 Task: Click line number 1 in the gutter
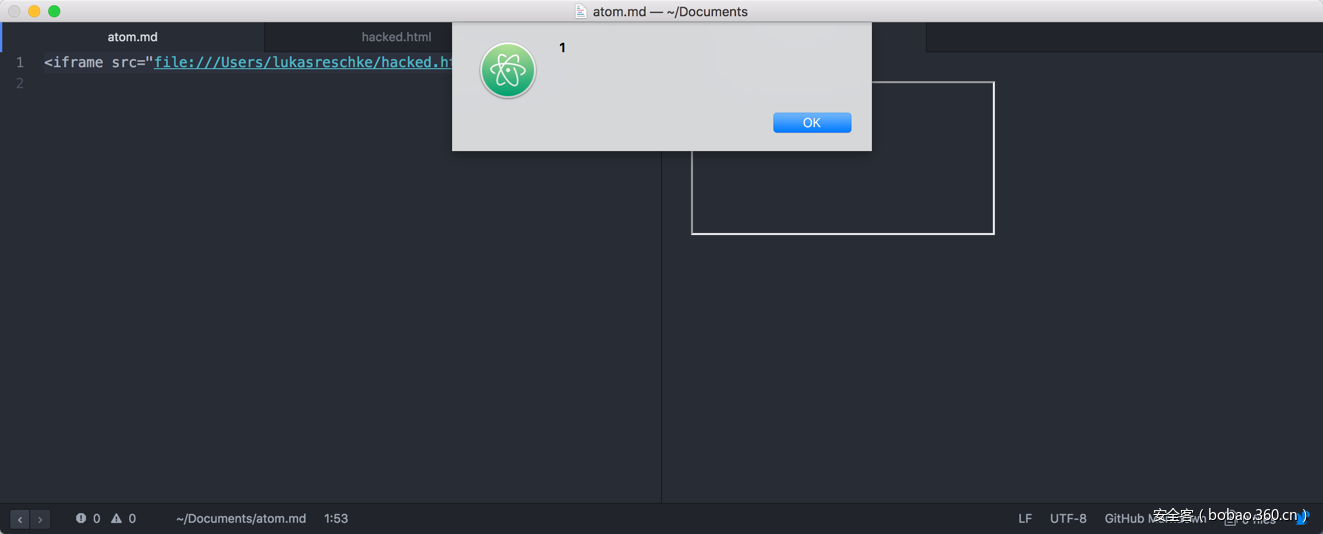pyautogui.click(x=19, y=62)
